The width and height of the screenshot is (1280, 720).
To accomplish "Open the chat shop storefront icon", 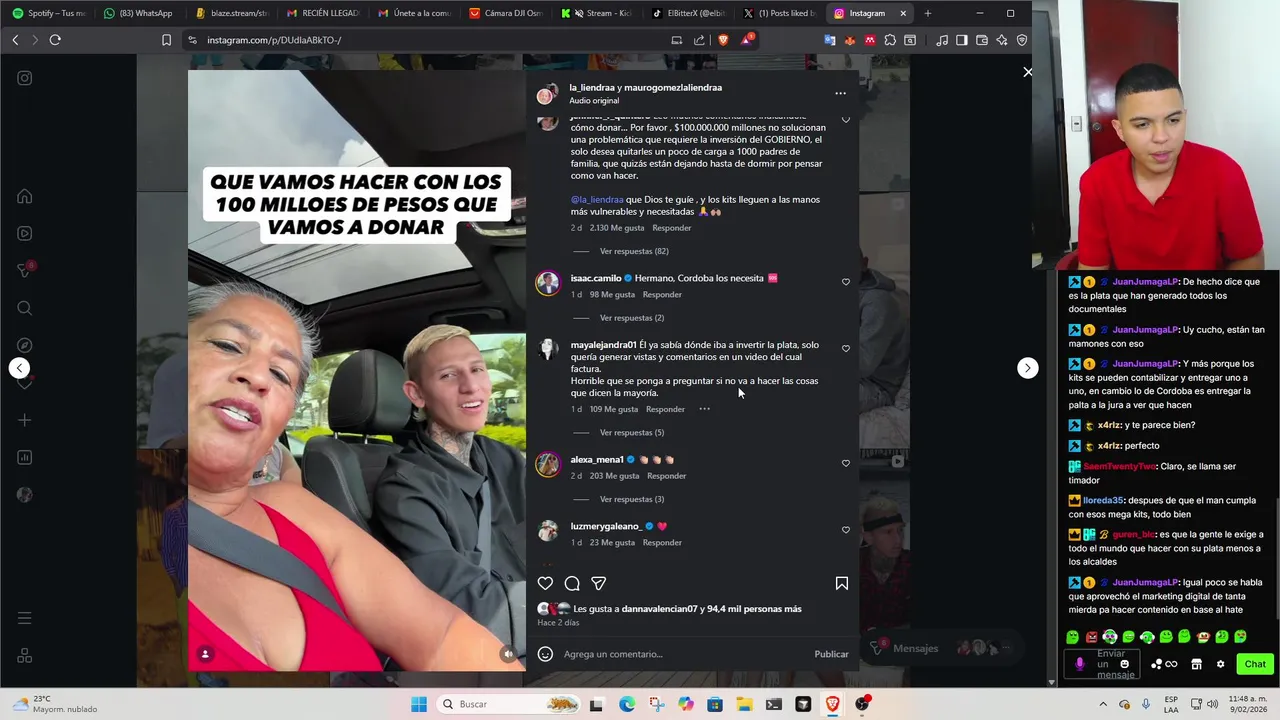I will (1196, 664).
